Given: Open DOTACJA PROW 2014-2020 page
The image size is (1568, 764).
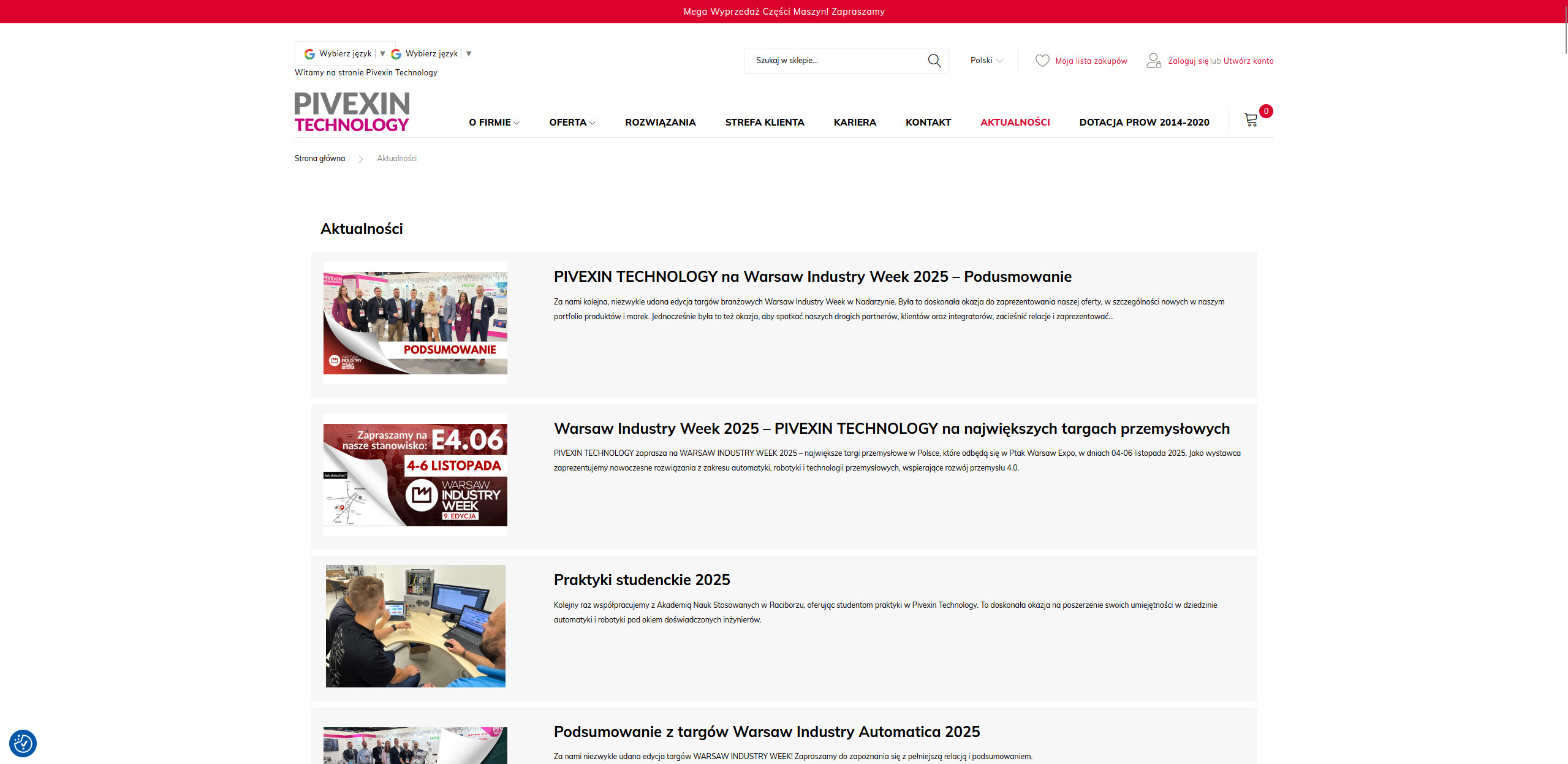Looking at the screenshot, I should pyautogui.click(x=1145, y=123).
